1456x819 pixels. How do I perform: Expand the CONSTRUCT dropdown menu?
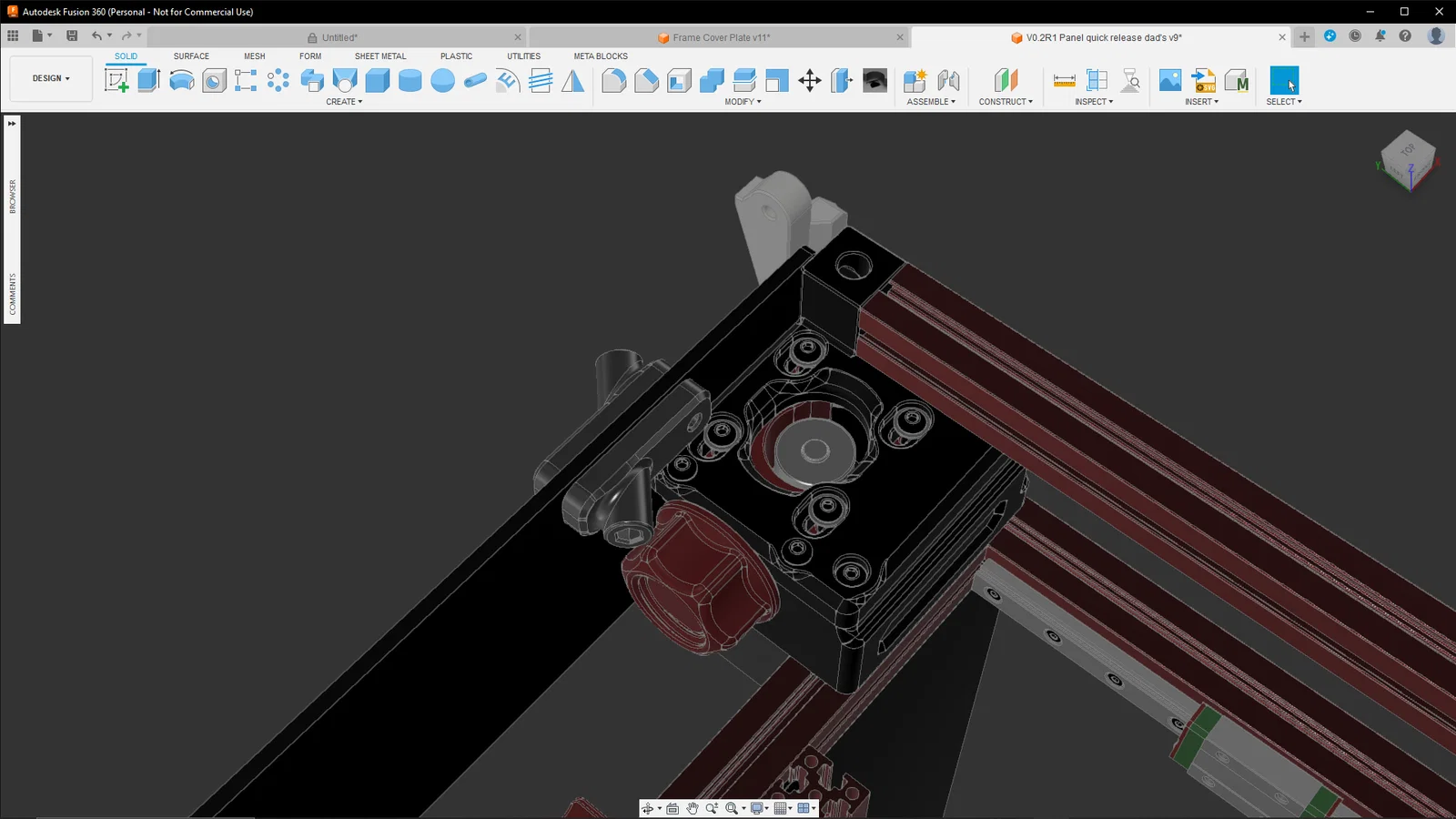pyautogui.click(x=1006, y=102)
